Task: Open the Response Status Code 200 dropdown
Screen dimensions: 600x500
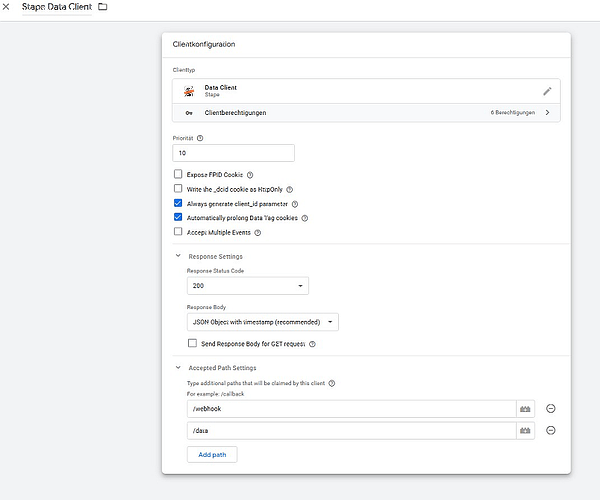Action: (x=248, y=286)
